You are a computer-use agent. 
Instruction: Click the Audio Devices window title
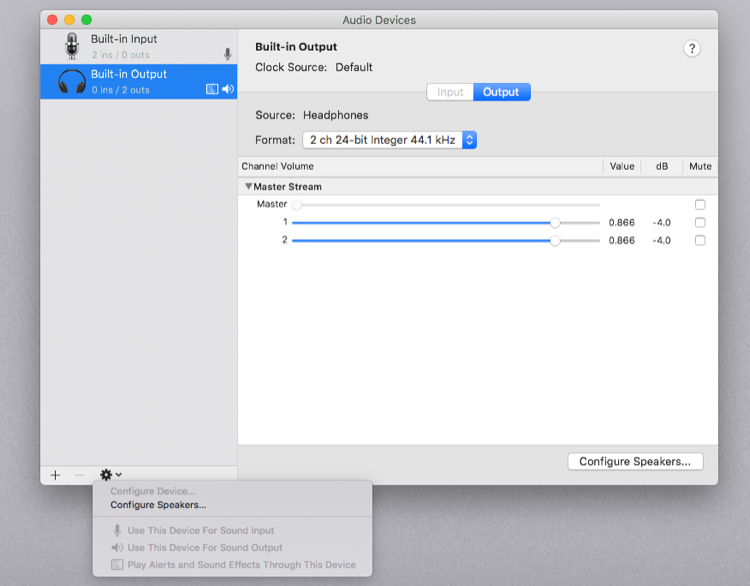click(379, 20)
